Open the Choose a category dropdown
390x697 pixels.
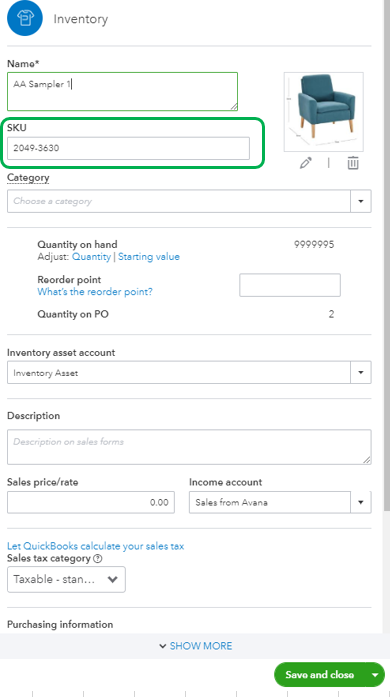tap(179, 201)
